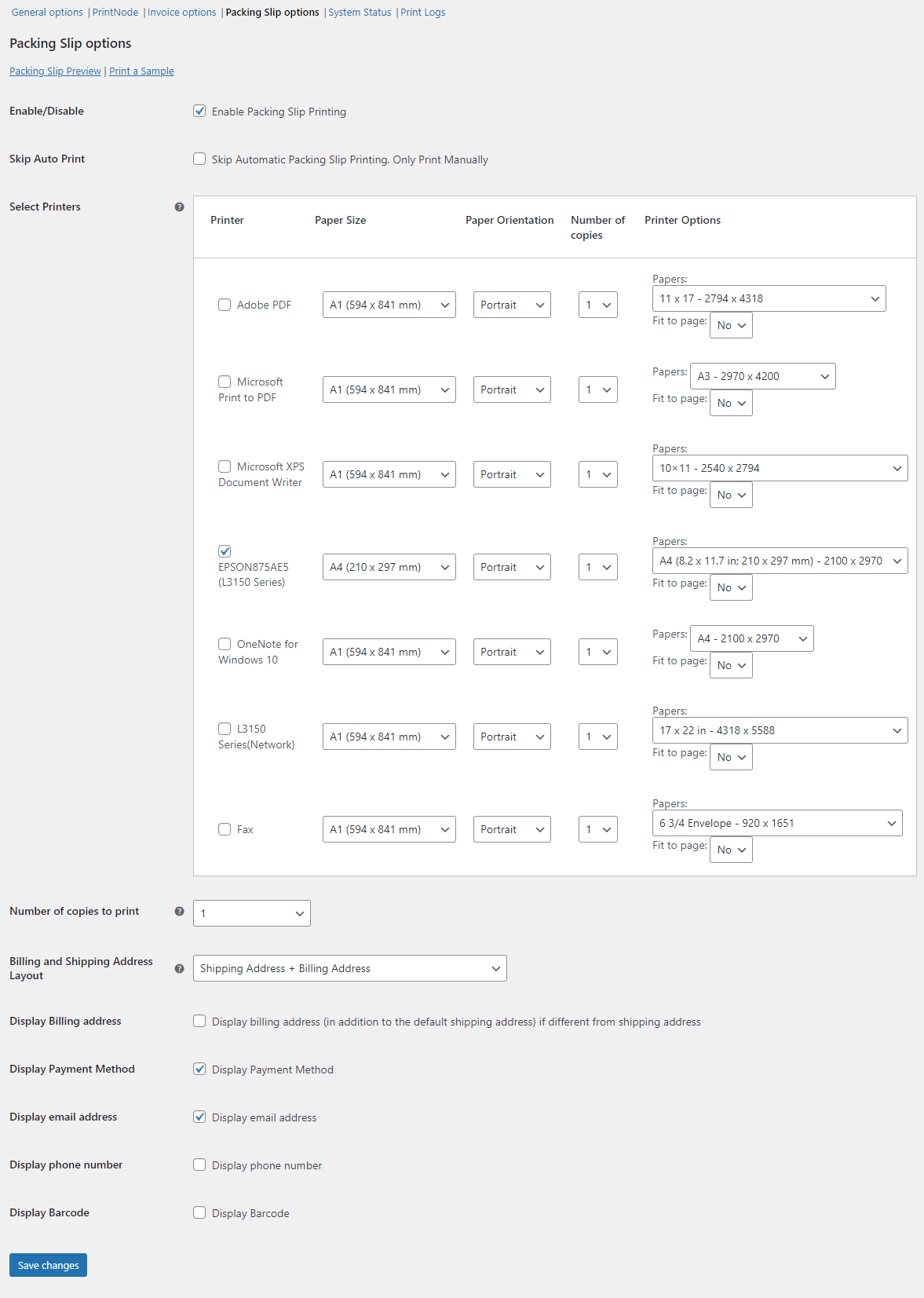Screen dimensions: 924x1298
Task: Open the PrintNode tab
Action: (115, 13)
